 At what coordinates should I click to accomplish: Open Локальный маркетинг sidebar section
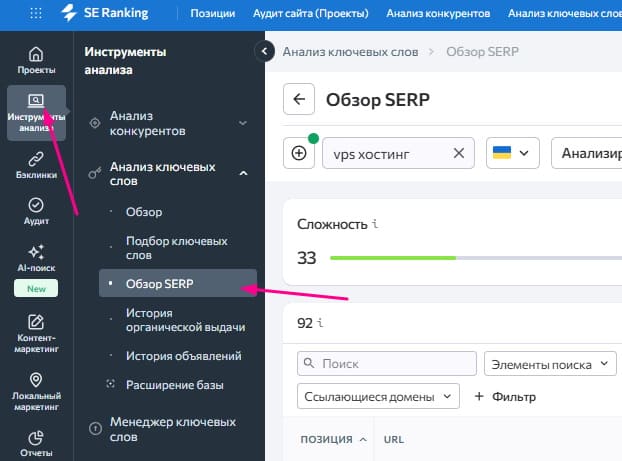(36, 392)
